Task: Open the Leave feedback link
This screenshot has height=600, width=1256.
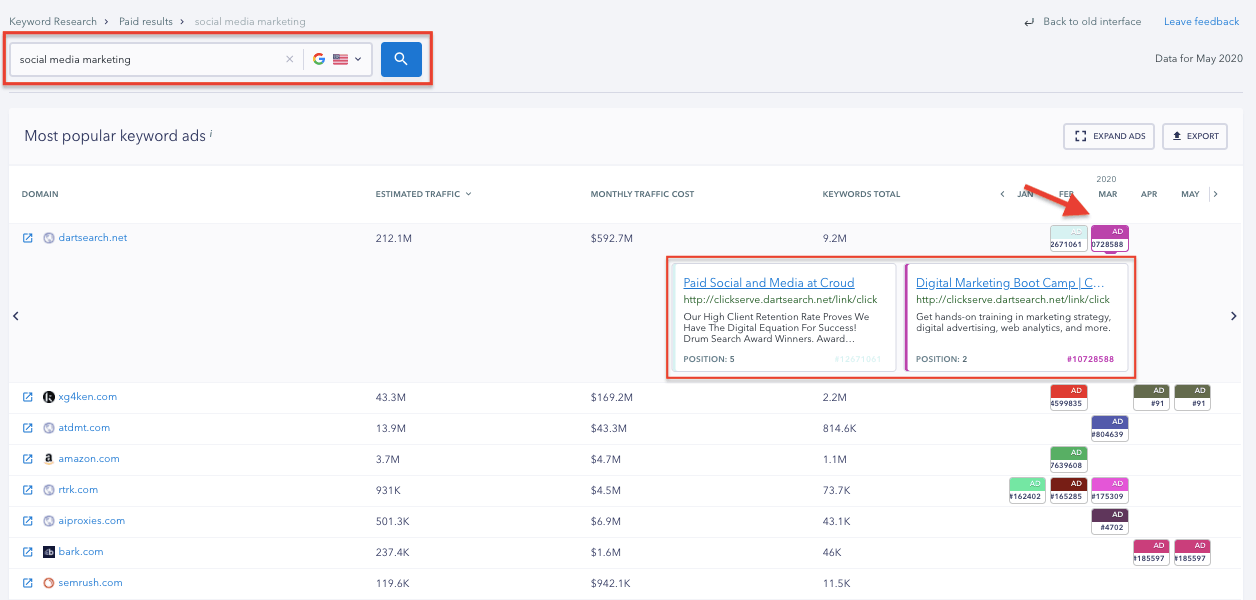Action: coord(1201,22)
